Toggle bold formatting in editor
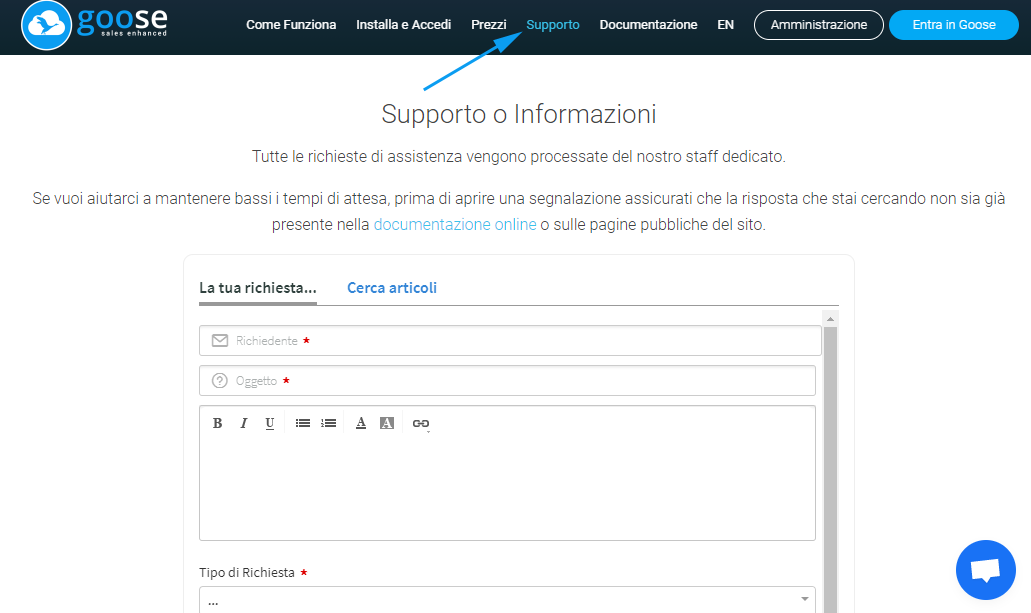1031x613 pixels. point(218,423)
